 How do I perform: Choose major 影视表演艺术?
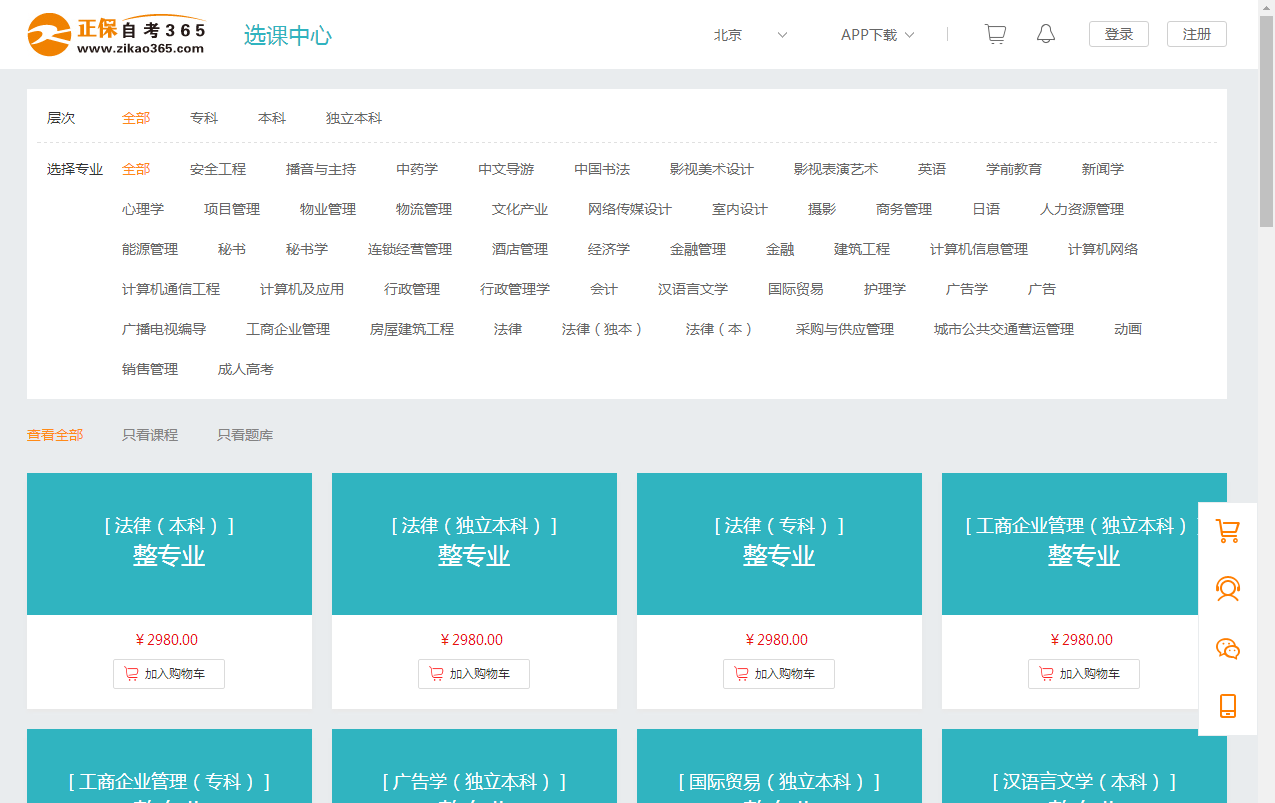[836, 169]
